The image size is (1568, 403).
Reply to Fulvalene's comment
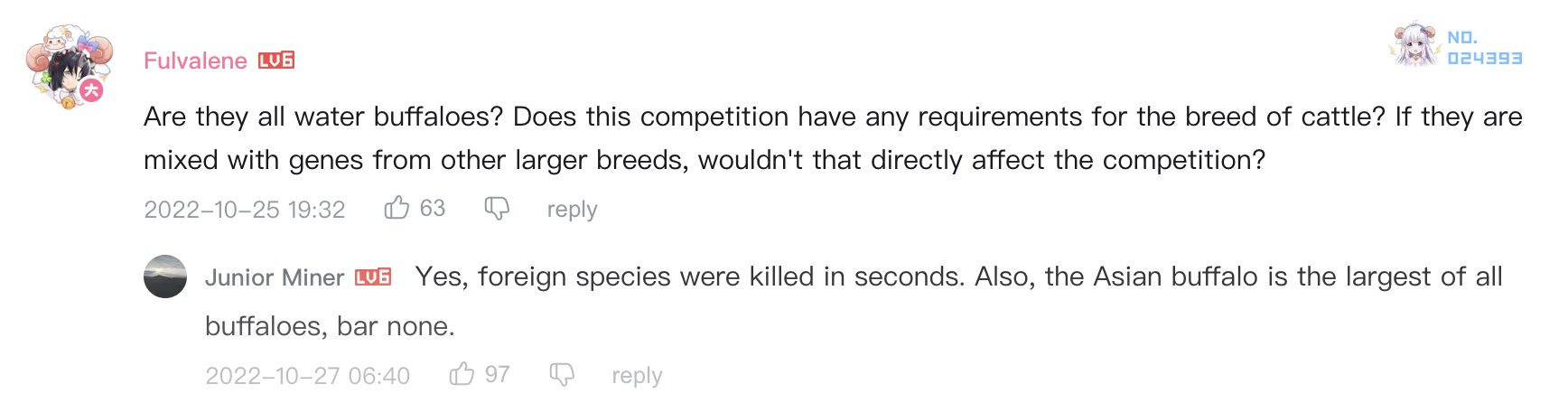[x=572, y=210]
